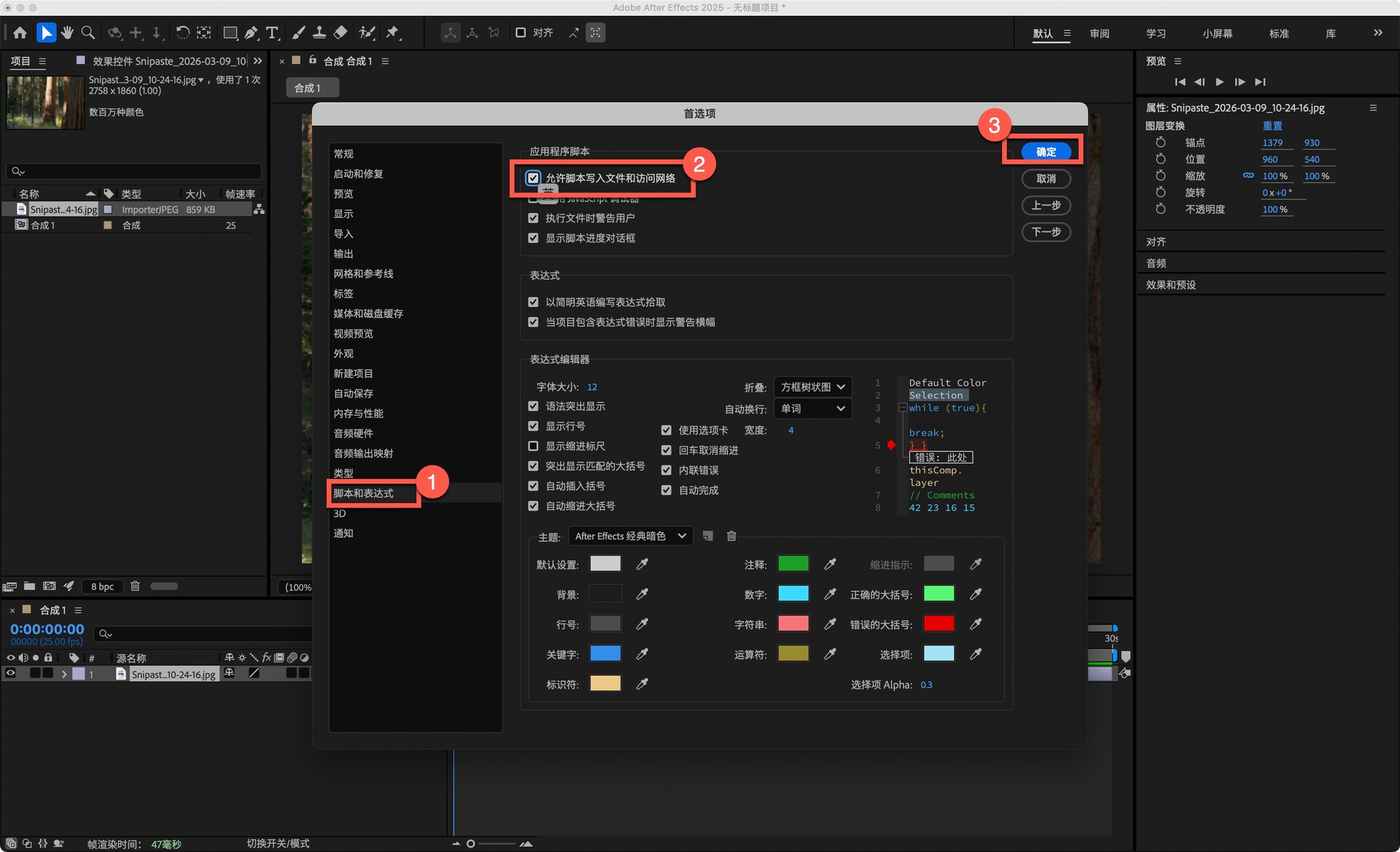This screenshot has height=852, width=1400.
Task: Delete theme using trash icon beside 主题
Action: point(731,536)
